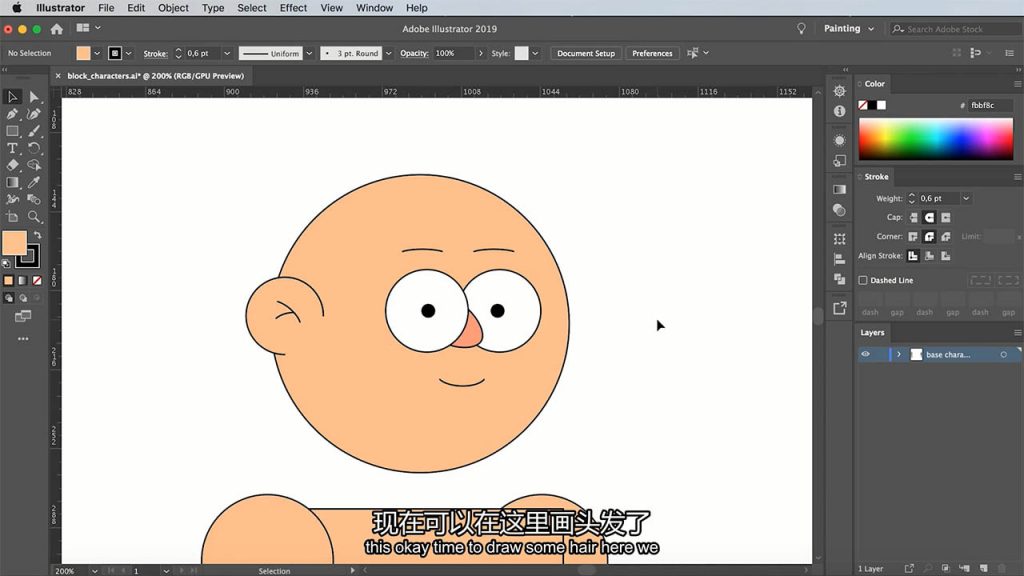Select the Shape Builder tool
The width and height of the screenshot is (1024, 576).
click(34, 165)
